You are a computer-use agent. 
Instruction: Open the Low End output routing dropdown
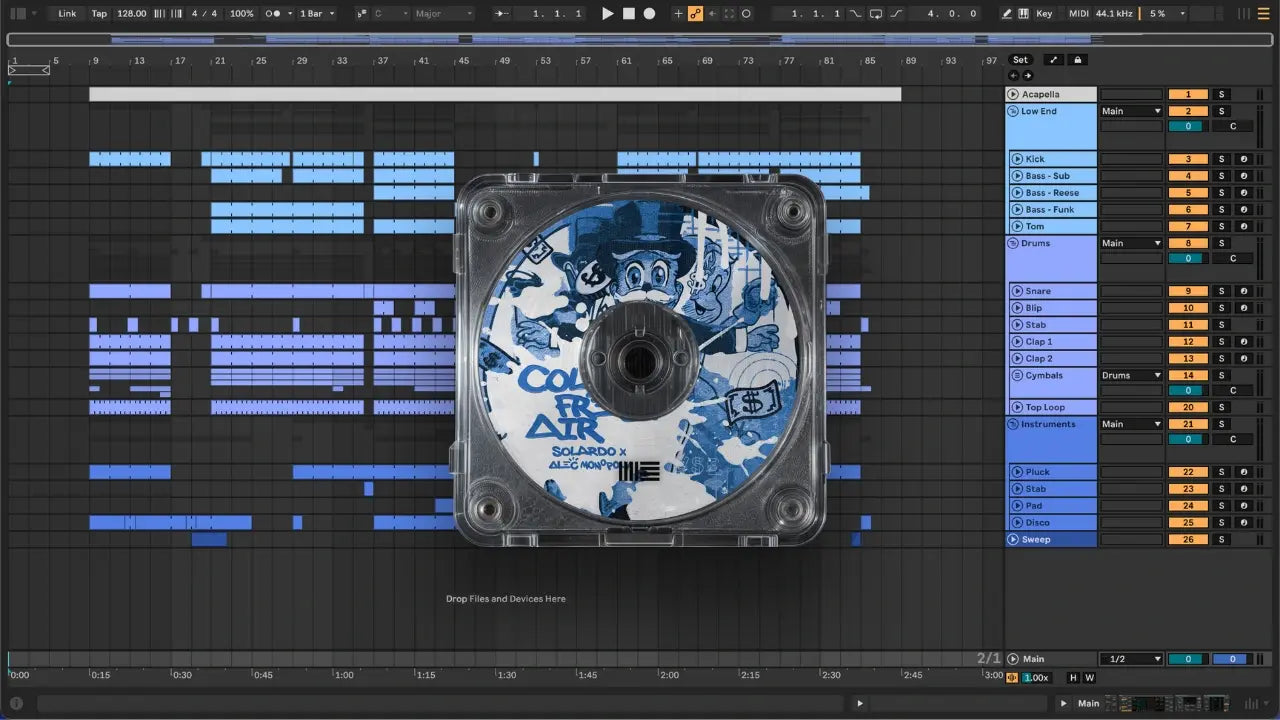pyautogui.click(x=1131, y=111)
